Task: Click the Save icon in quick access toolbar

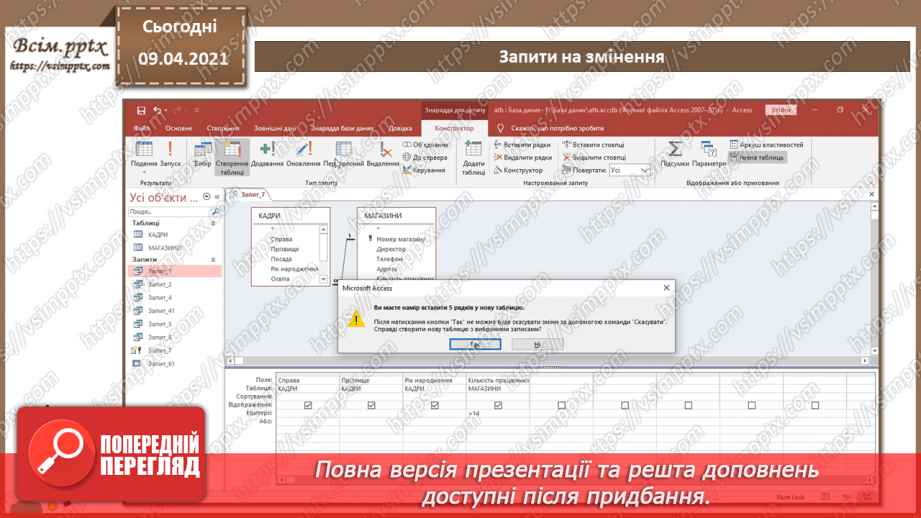Action: [141, 110]
